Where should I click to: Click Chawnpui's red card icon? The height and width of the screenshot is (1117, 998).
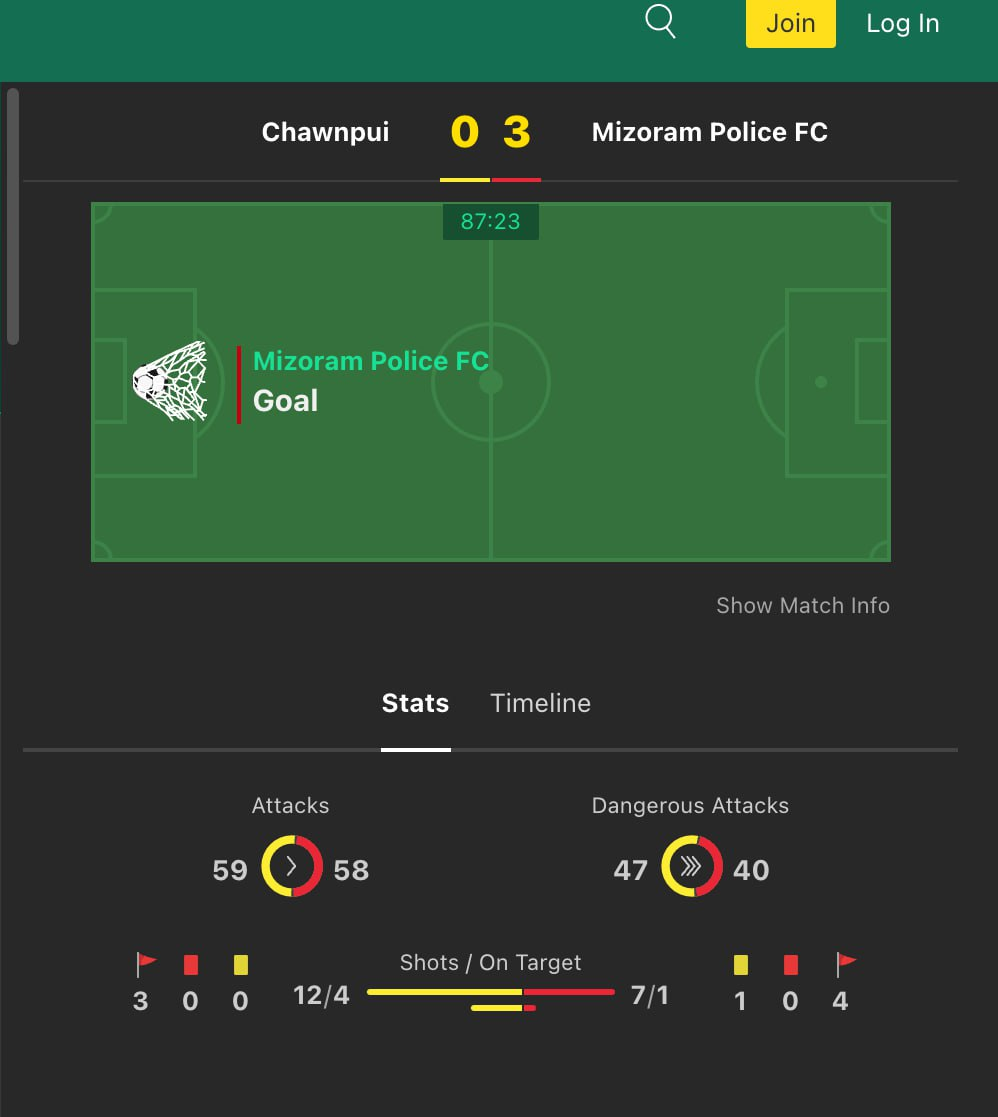pyautogui.click(x=191, y=965)
